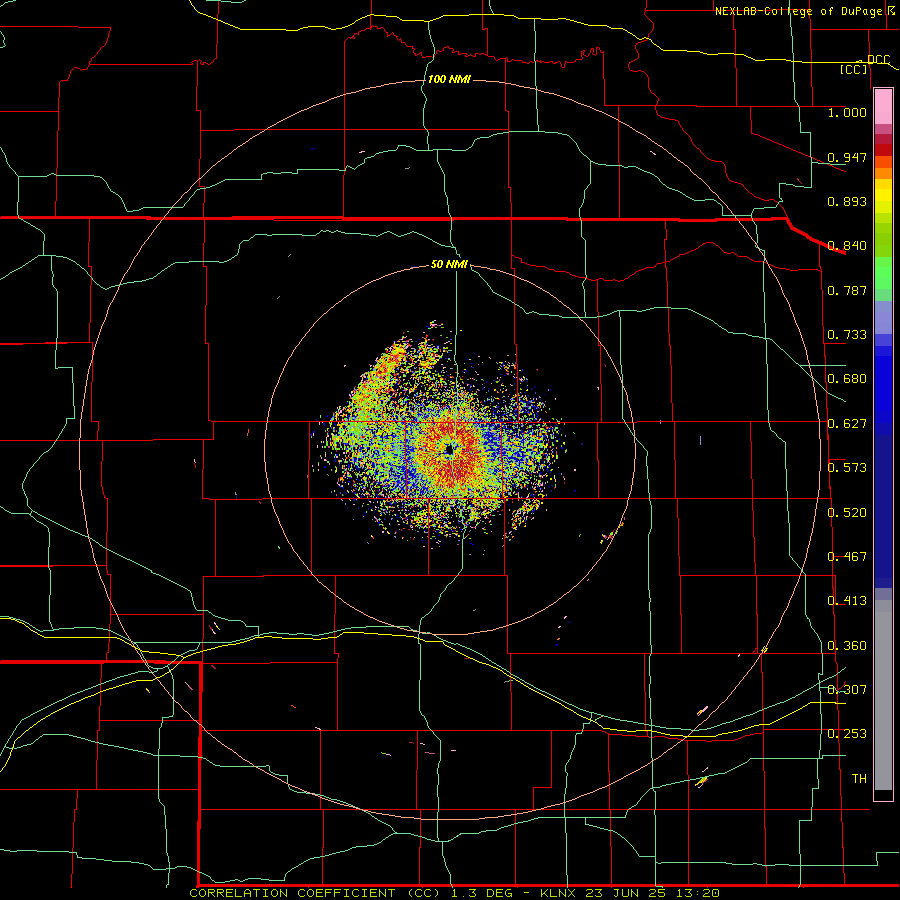Image resolution: width=900 pixels, height=900 pixels.
Task: Click the '100 NMI' range ring label
Action: [x=449, y=79]
